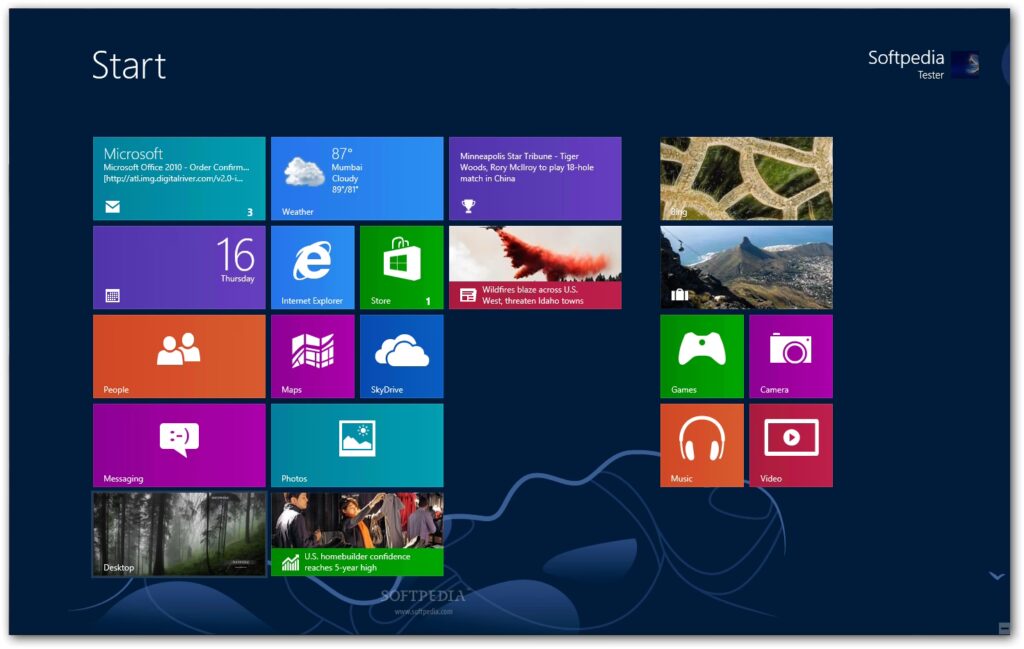Open the Messaging tile

tap(179, 445)
